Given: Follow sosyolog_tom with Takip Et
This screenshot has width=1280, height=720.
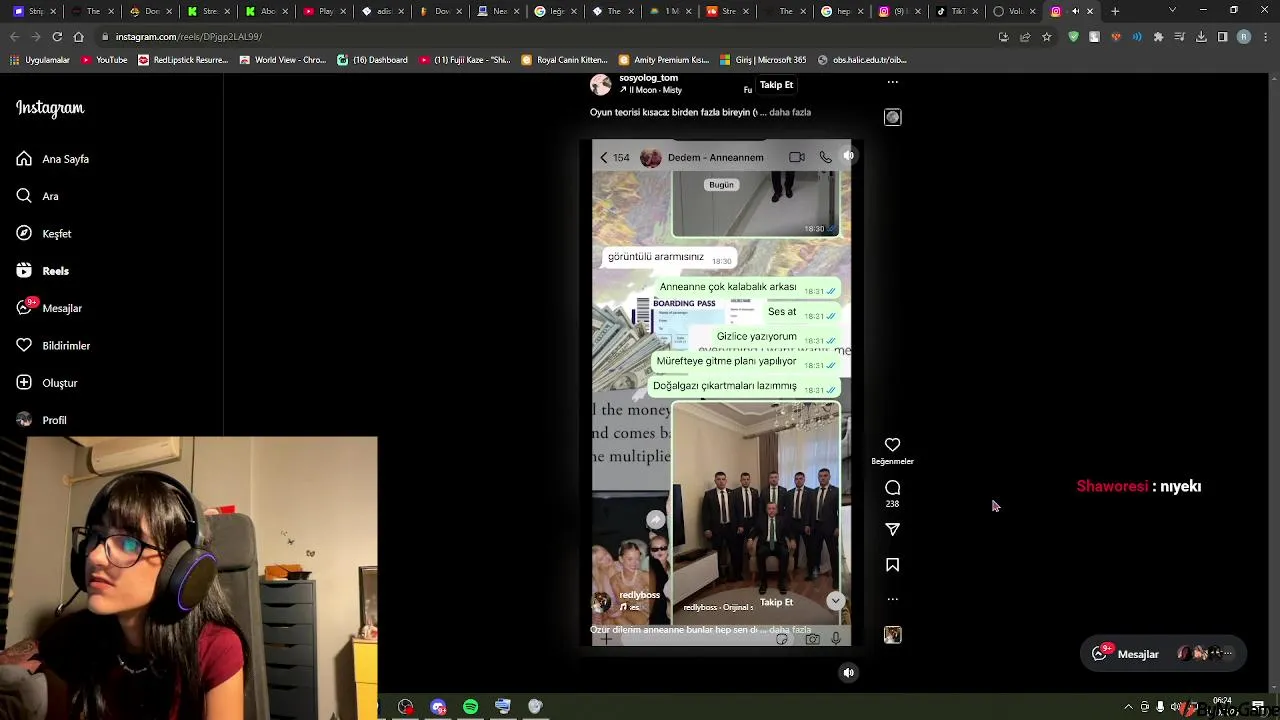Looking at the screenshot, I should tap(776, 85).
